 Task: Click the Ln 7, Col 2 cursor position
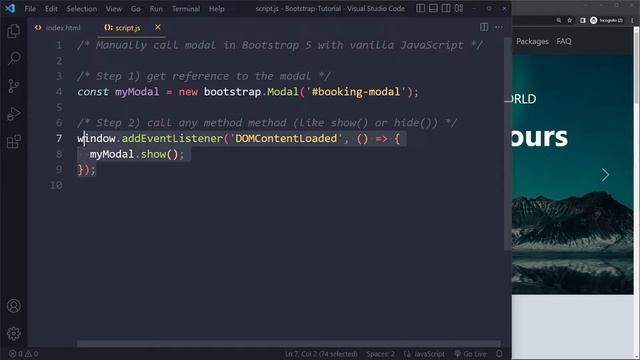(x=321, y=354)
